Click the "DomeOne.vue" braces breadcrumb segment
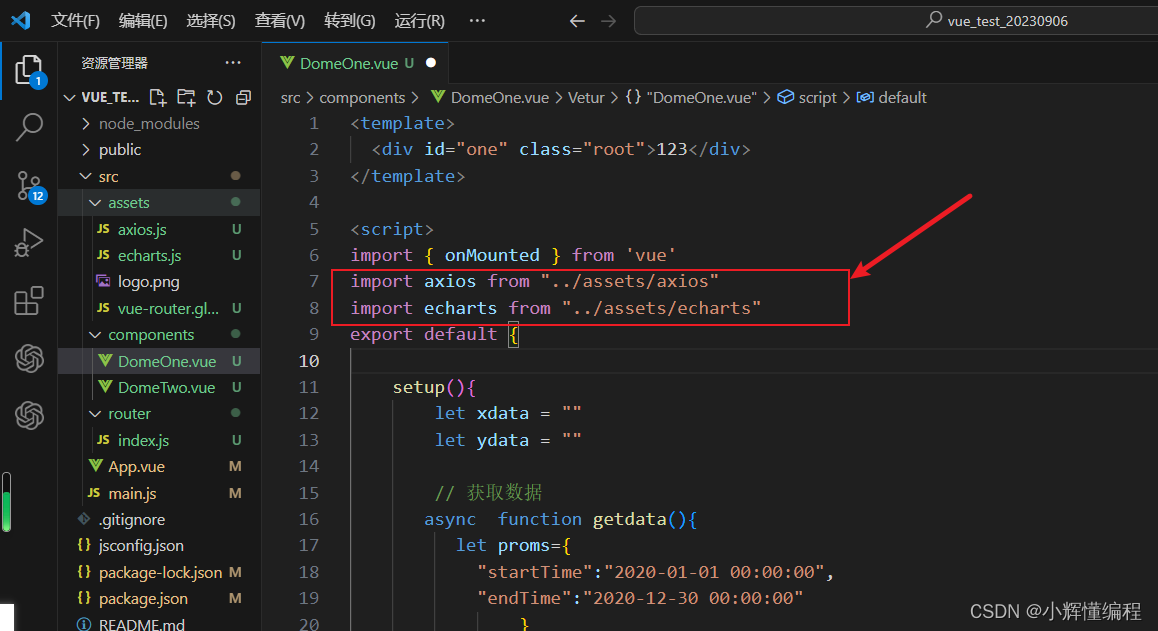Image resolution: width=1158 pixels, height=631 pixels. [691, 98]
